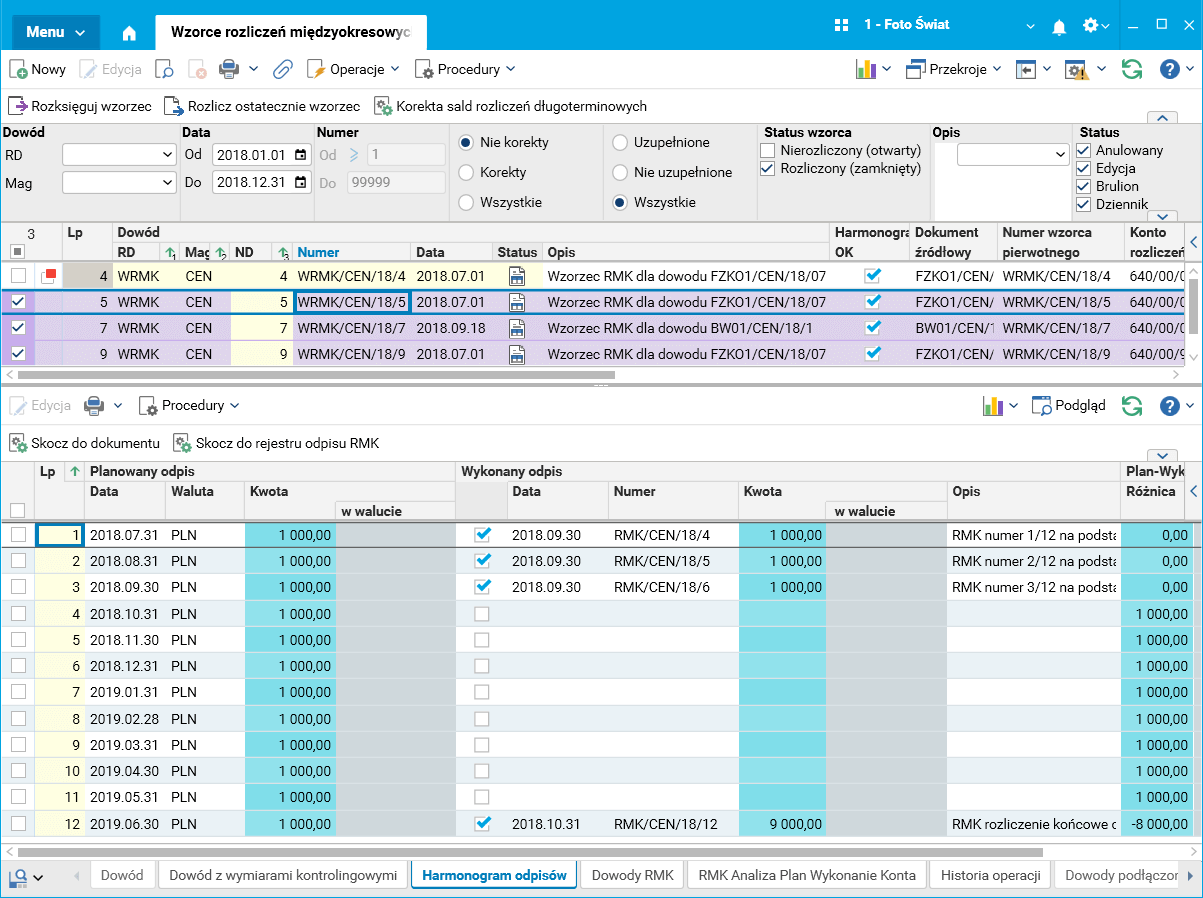Viewport: 1203px width, 898px height.
Task: Click the paperclip attachments icon
Action: coord(283,69)
